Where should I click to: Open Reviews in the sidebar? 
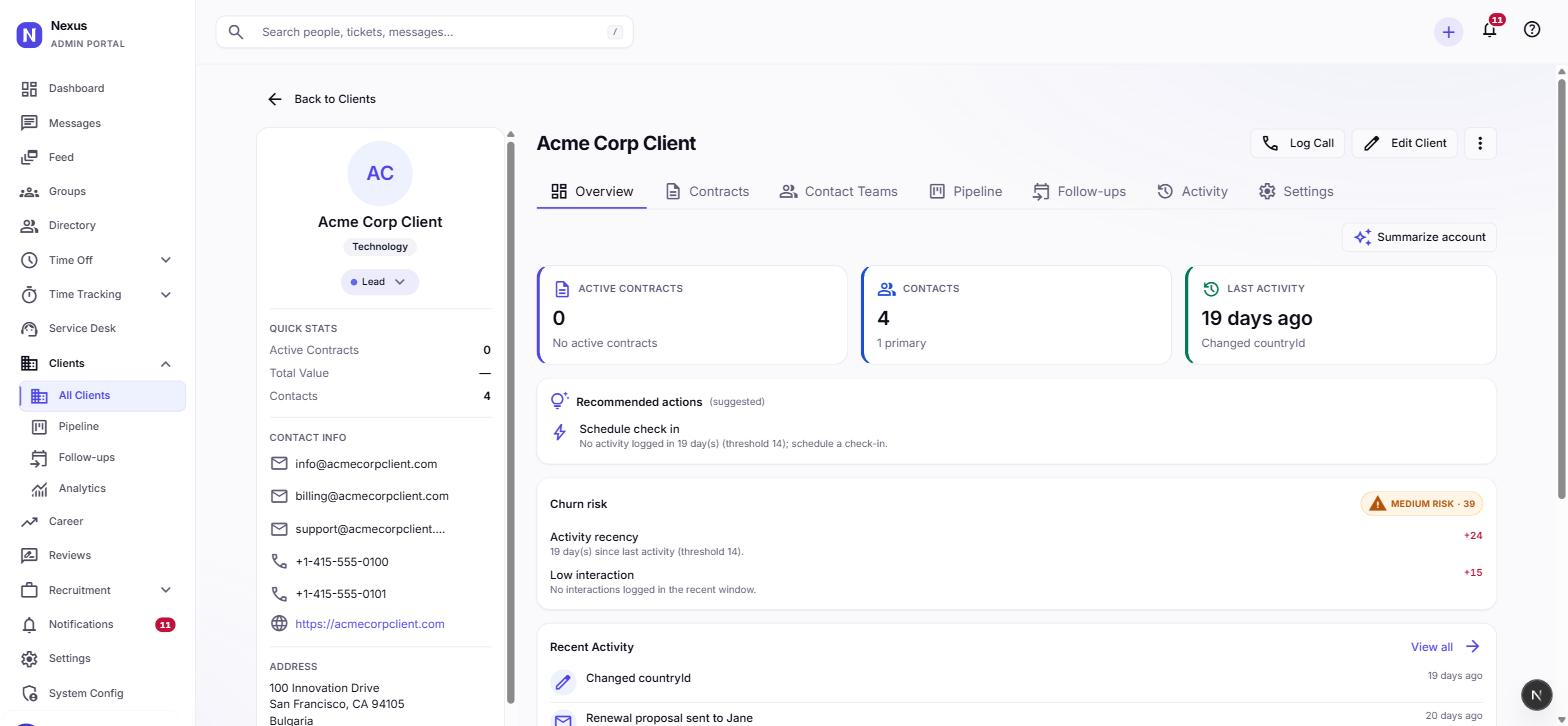[98, 555]
